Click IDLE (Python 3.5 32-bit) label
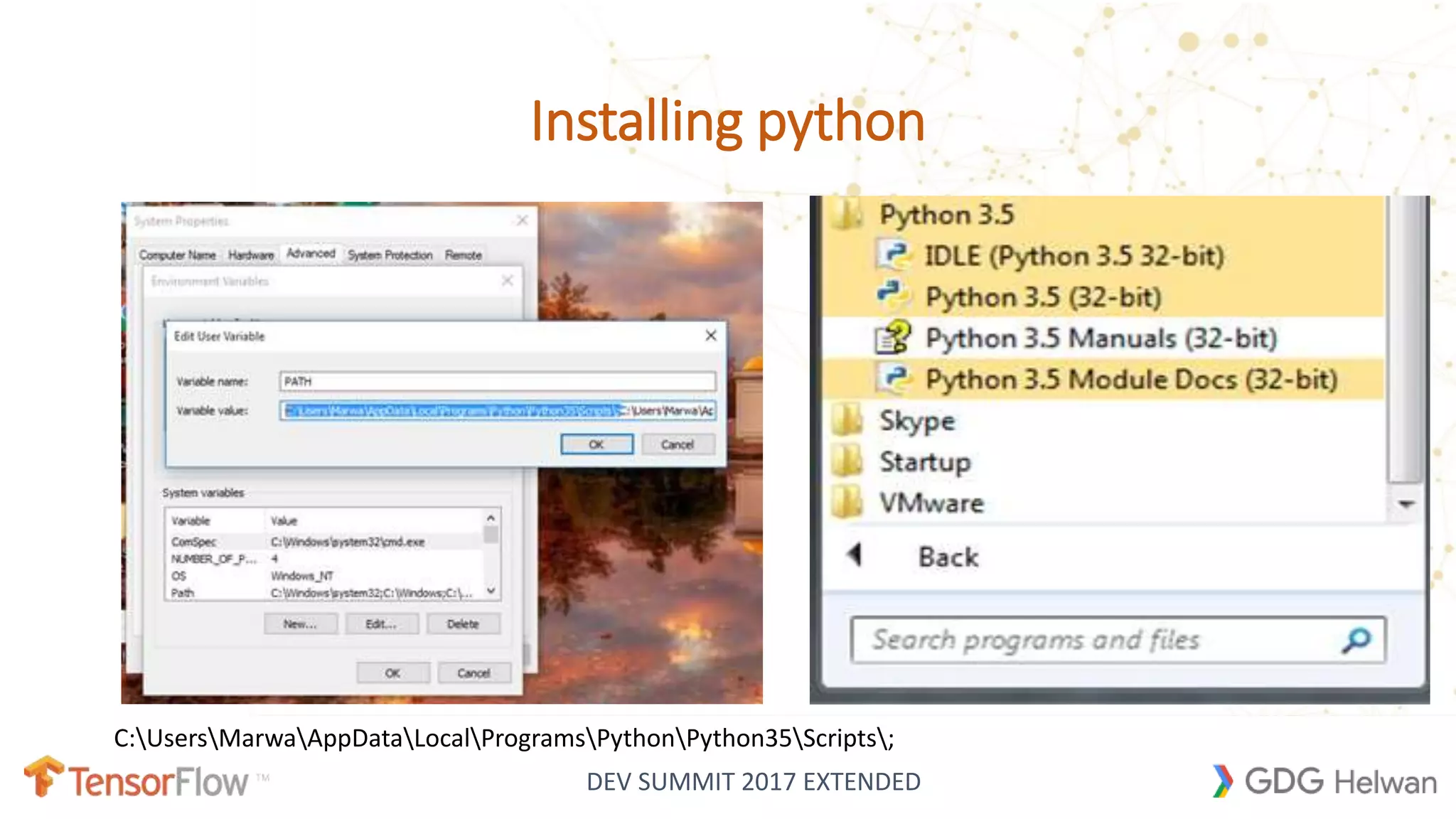This screenshot has height=819, width=1456. coord(1074,256)
